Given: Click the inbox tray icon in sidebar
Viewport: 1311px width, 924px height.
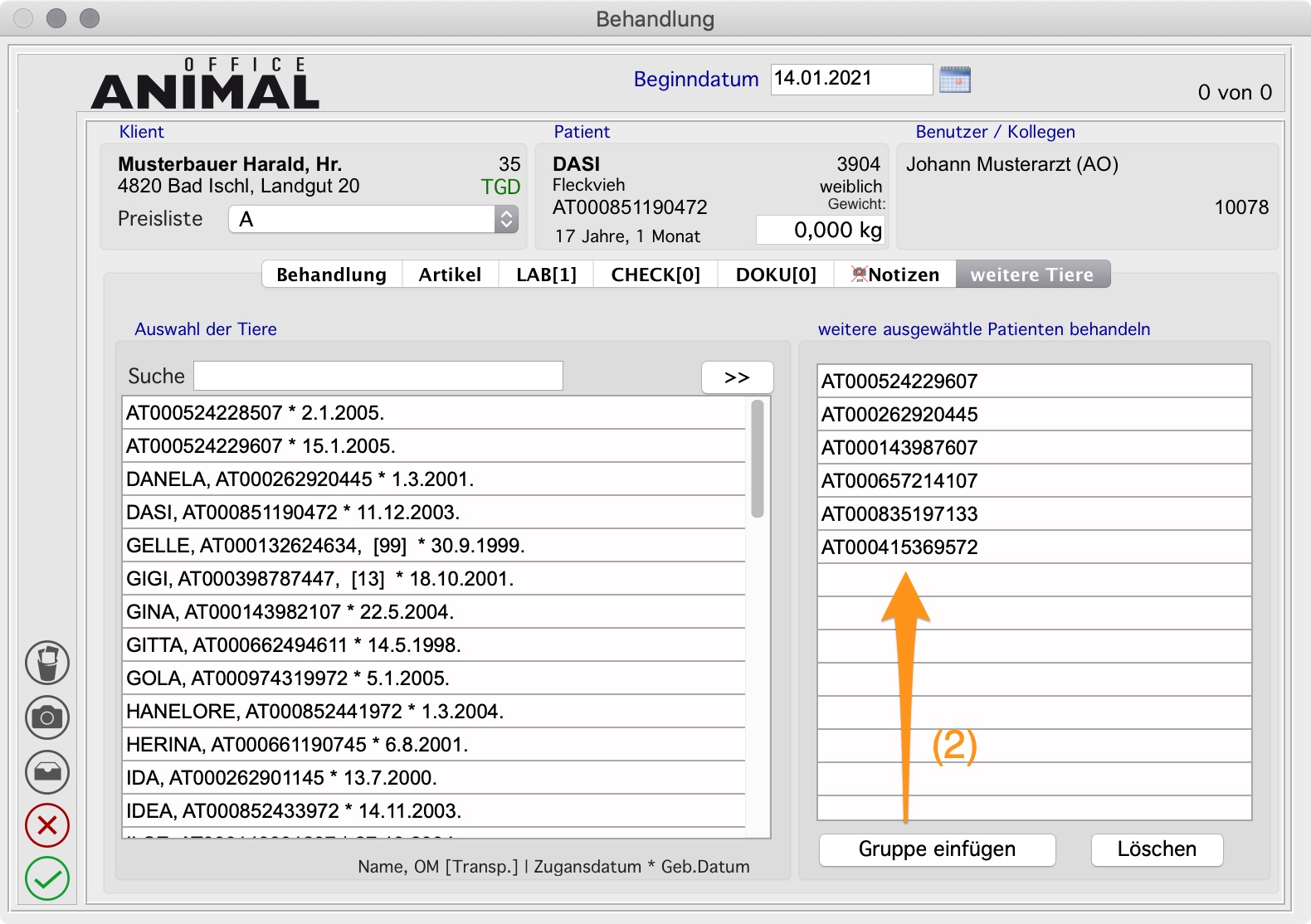Looking at the screenshot, I should [47, 772].
